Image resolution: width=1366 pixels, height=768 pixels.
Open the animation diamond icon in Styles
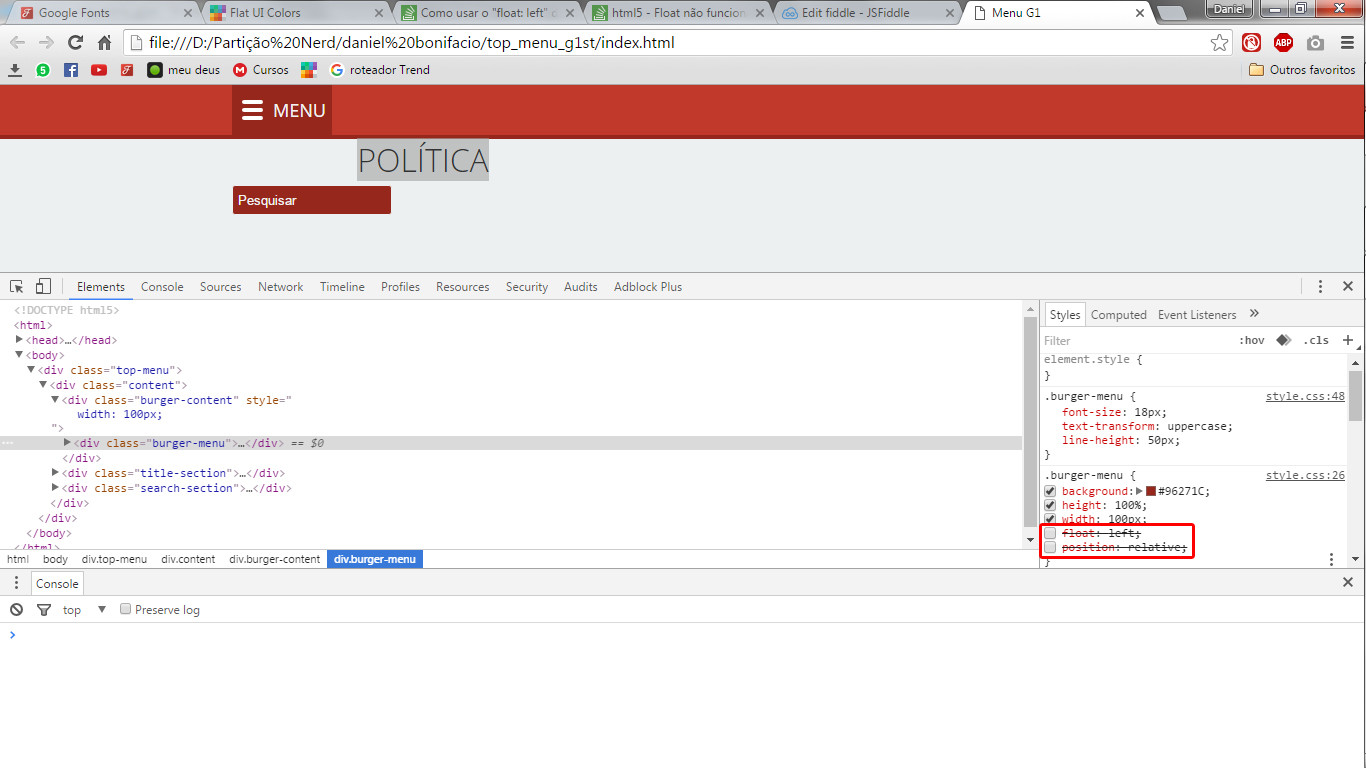click(1284, 340)
